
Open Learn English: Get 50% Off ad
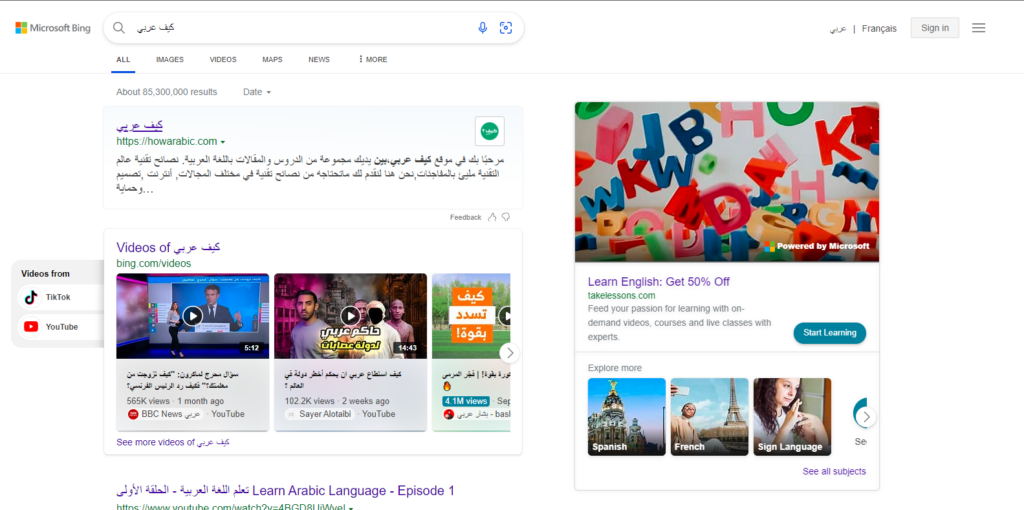[659, 282]
